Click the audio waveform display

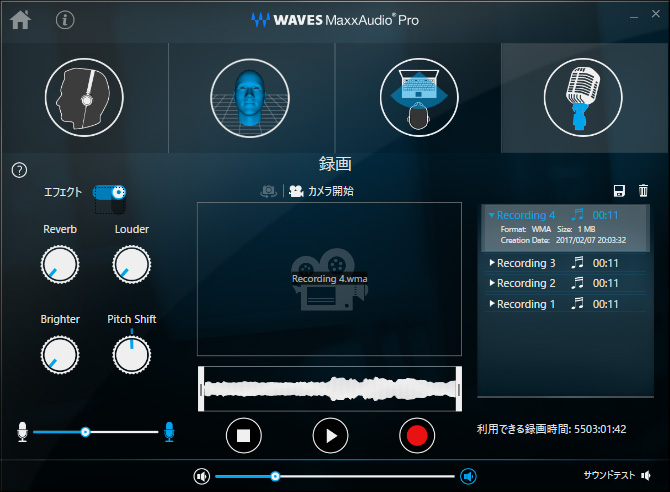coord(329,389)
